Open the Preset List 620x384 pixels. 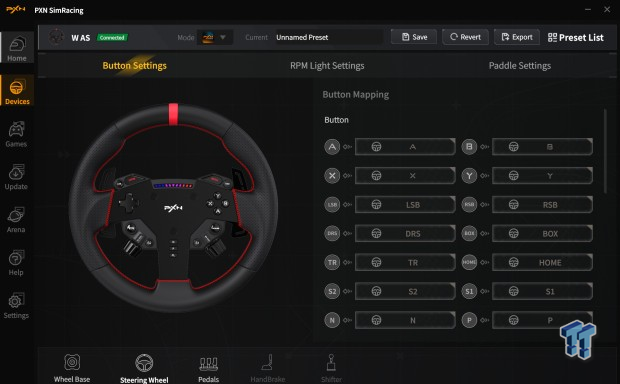pos(576,38)
